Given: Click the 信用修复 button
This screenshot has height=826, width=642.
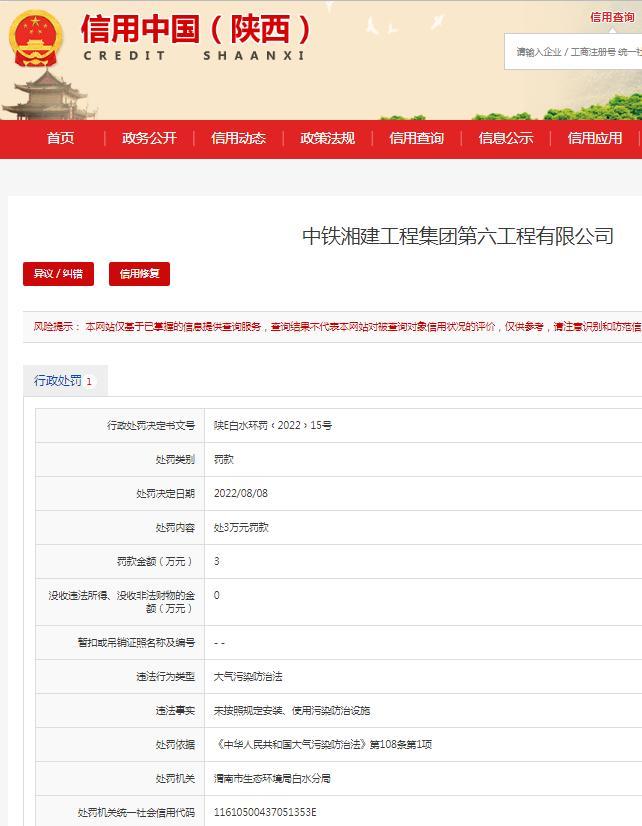Looking at the screenshot, I should point(140,274).
